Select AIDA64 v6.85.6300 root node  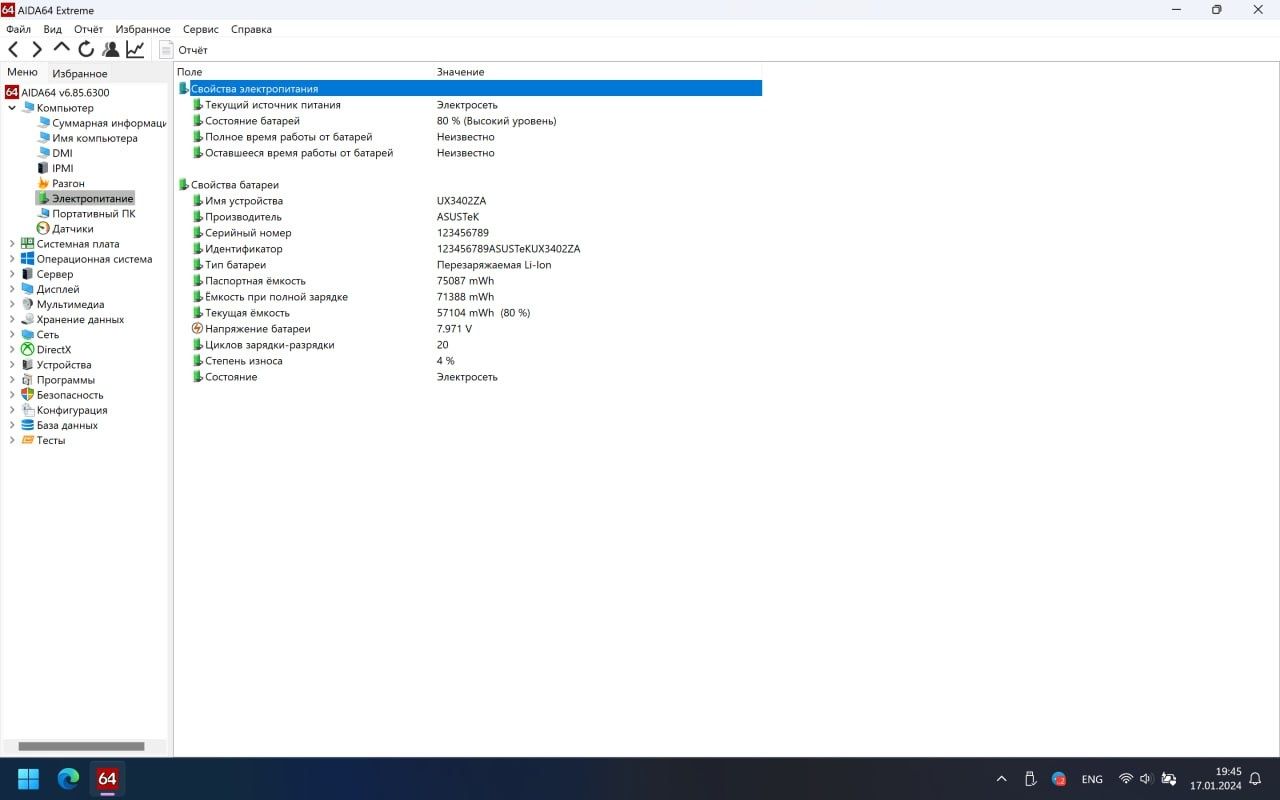[57, 92]
